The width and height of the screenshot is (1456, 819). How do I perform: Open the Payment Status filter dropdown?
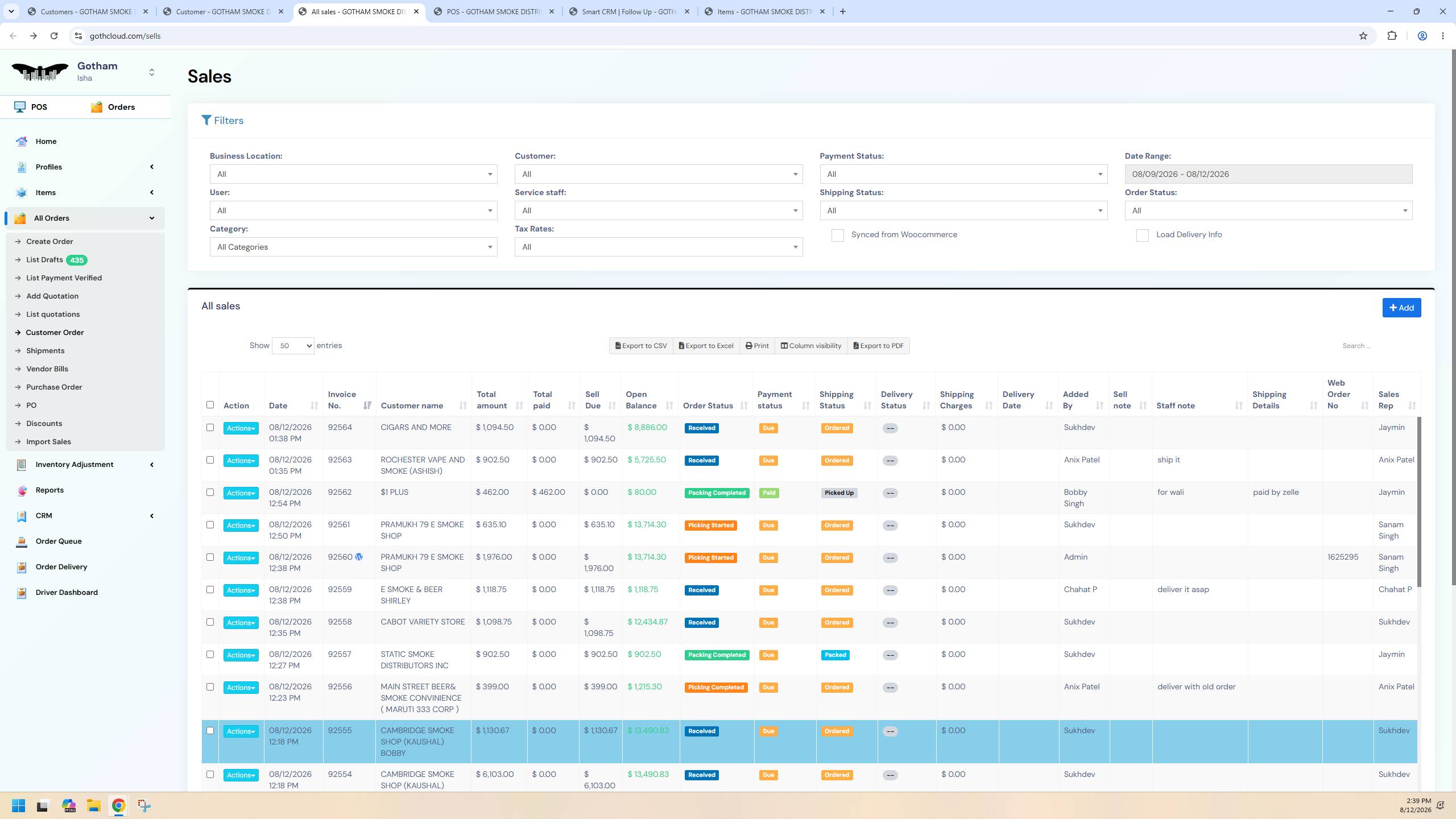[963, 174]
